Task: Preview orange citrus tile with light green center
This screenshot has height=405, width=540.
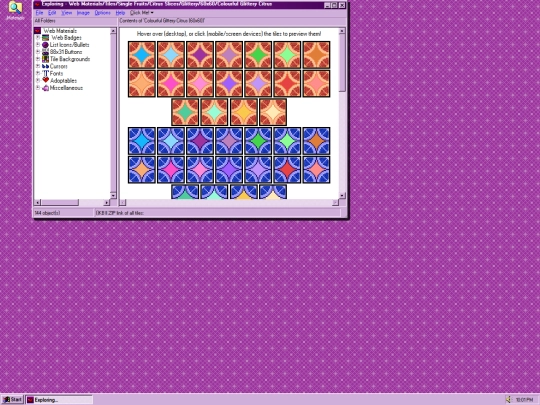Action: pos(287,55)
